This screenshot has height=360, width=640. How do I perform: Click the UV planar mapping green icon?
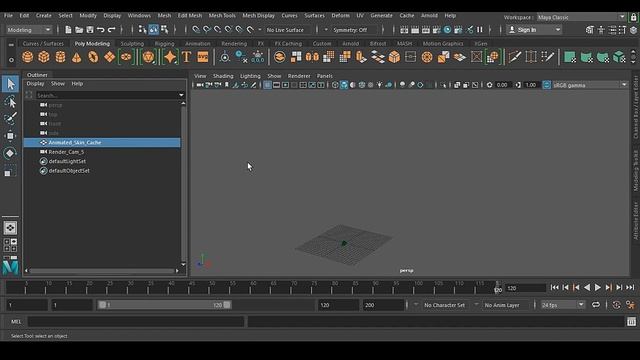[x=570, y=57]
